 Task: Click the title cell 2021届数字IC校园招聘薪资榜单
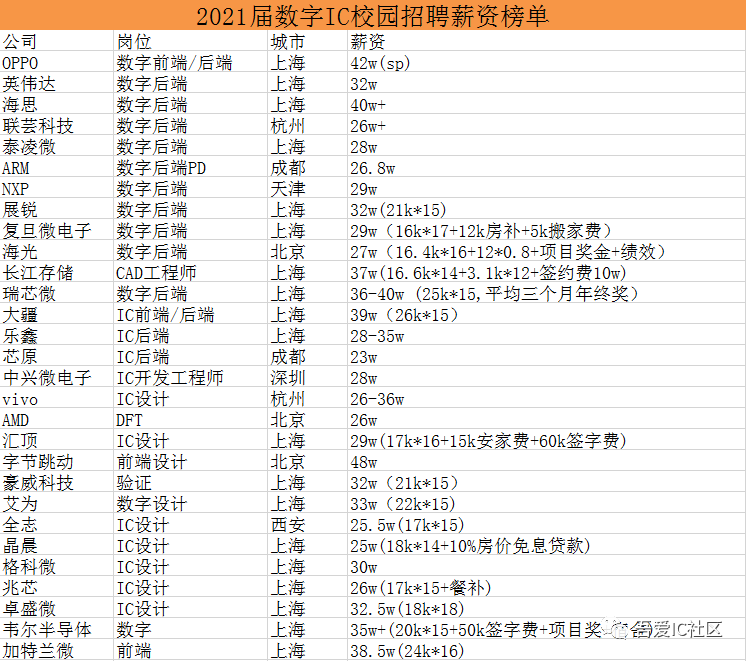point(373,15)
